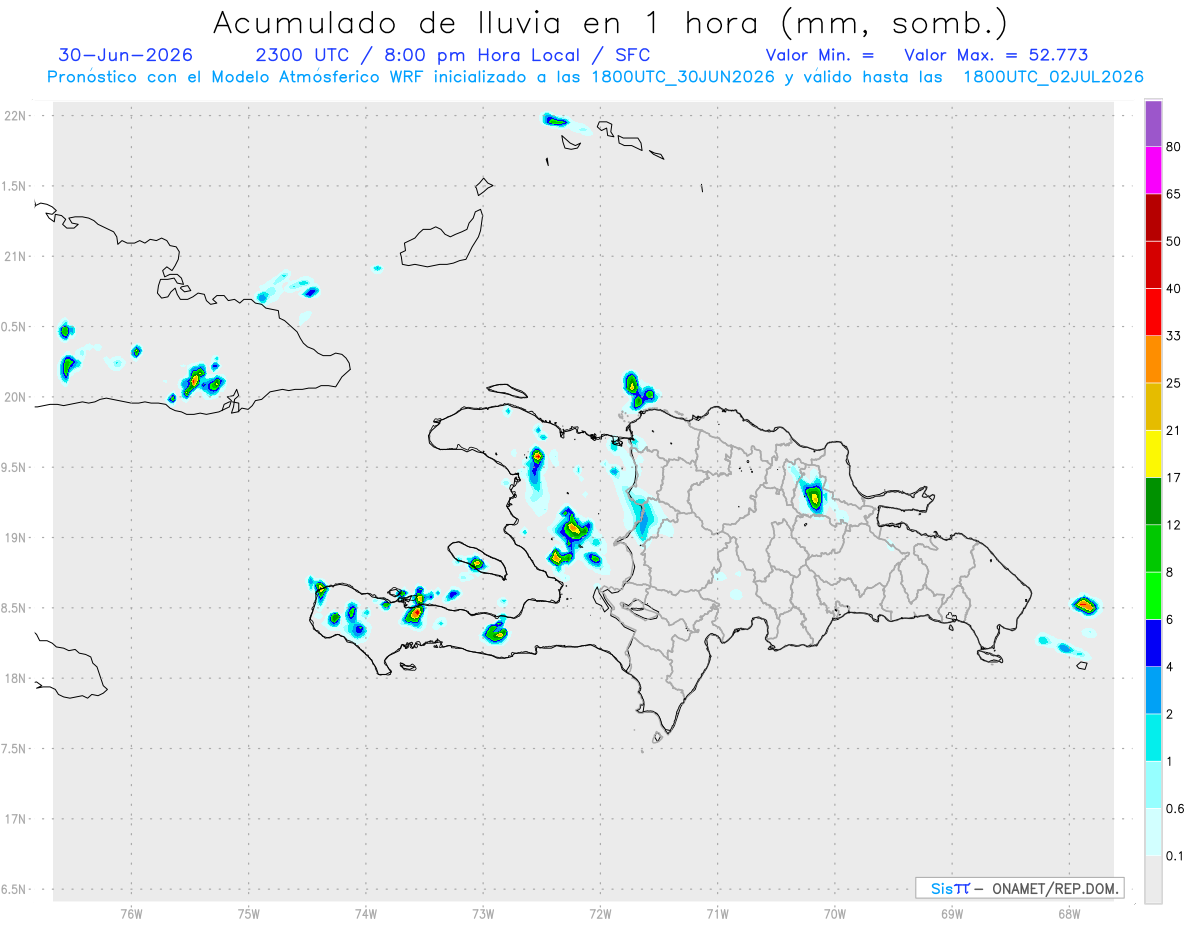This screenshot has width=1200, height=927.
Task: Click the red swatch between 33 and 40
Action: click(x=1153, y=312)
